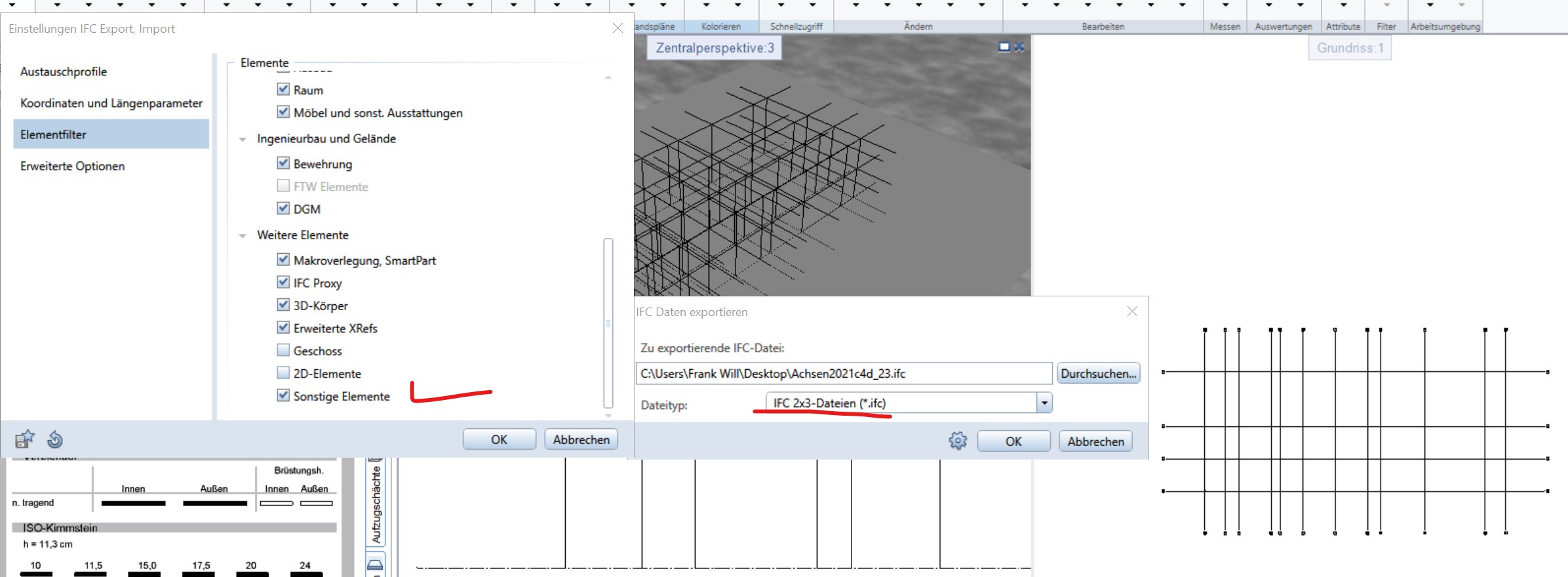Close the IFC Daten exportieren dialog
1568x577 pixels.
pyautogui.click(x=1132, y=311)
